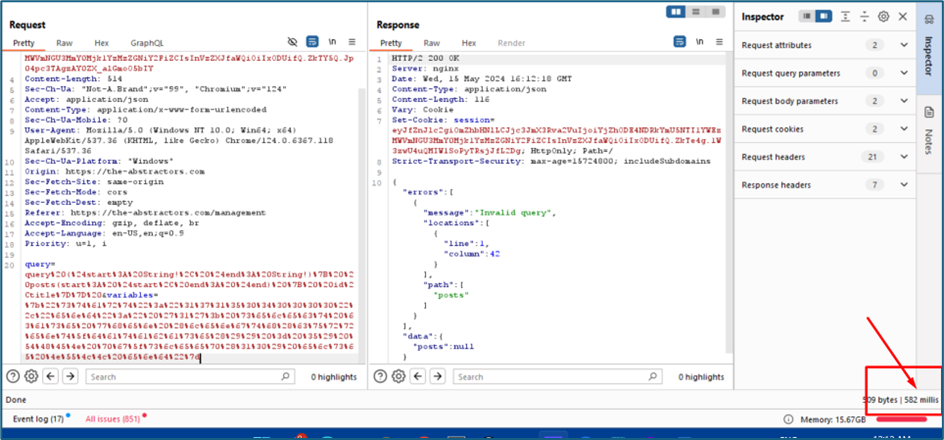Open the Request panel hamburger menu
Image resolution: width=944 pixels, height=440 pixels.
pos(352,42)
